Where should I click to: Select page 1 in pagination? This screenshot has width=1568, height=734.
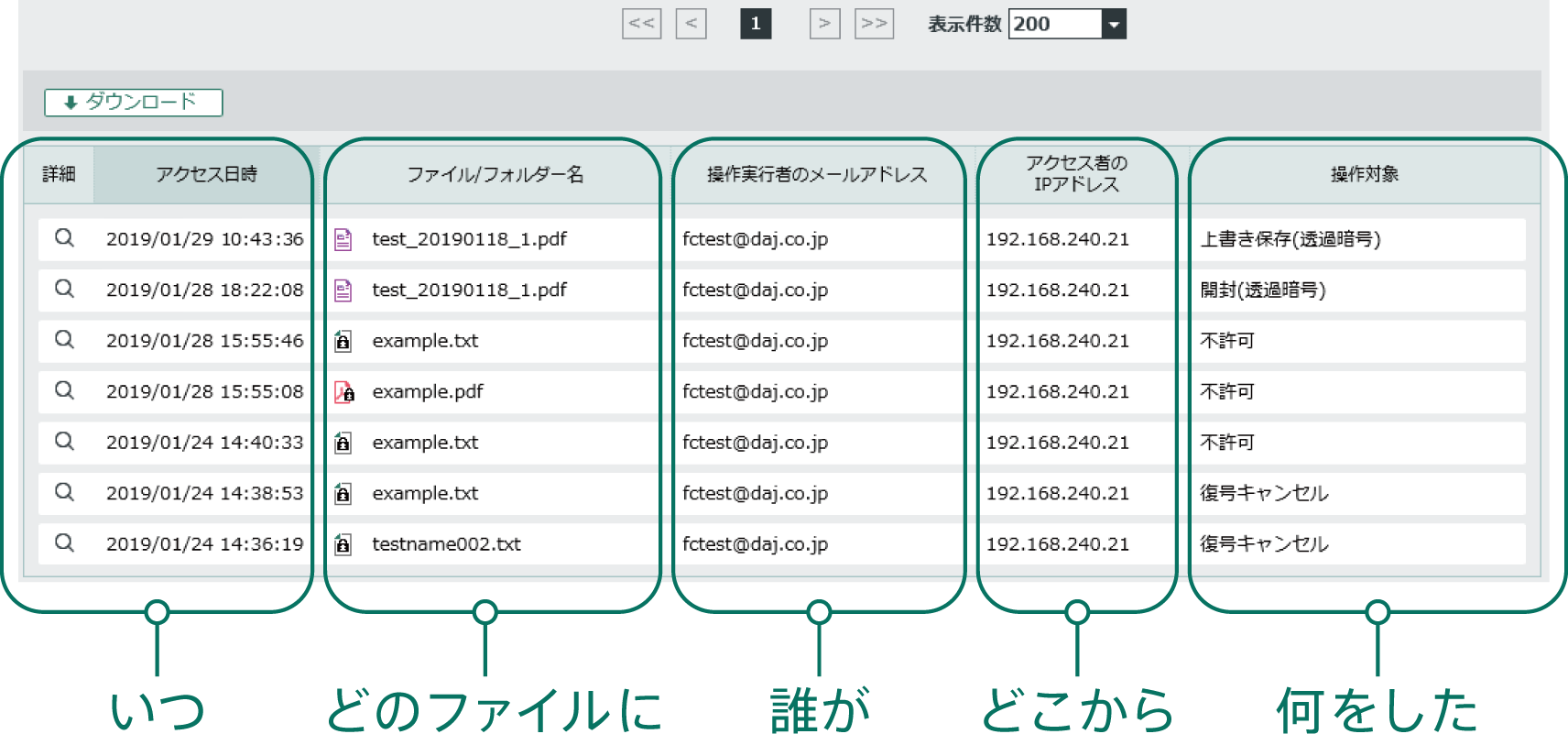pyautogui.click(x=756, y=24)
